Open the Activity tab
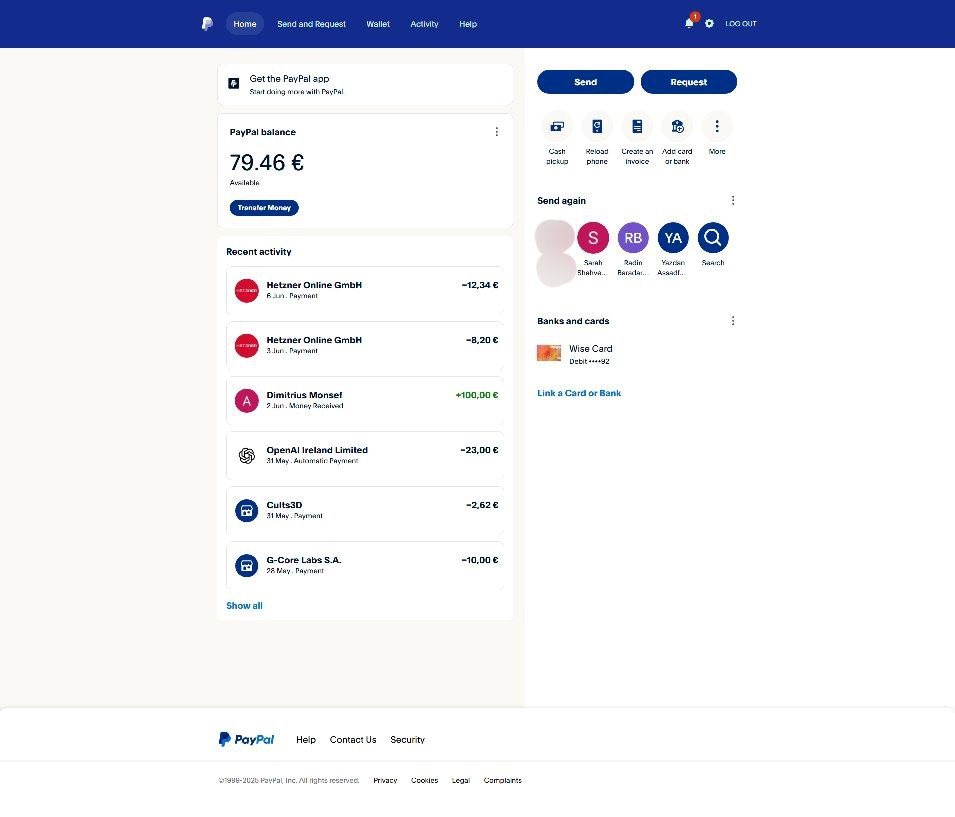The image size is (955, 817). pos(425,24)
